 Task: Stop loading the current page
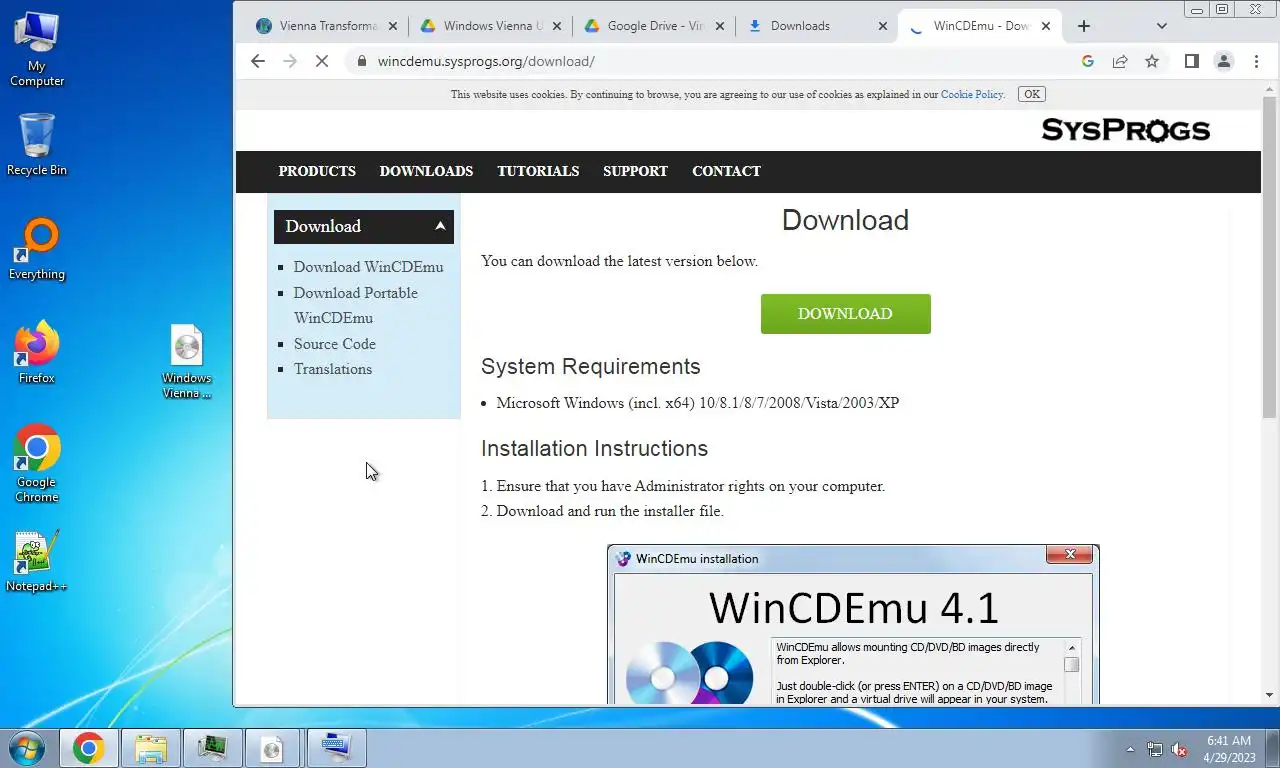tap(322, 61)
